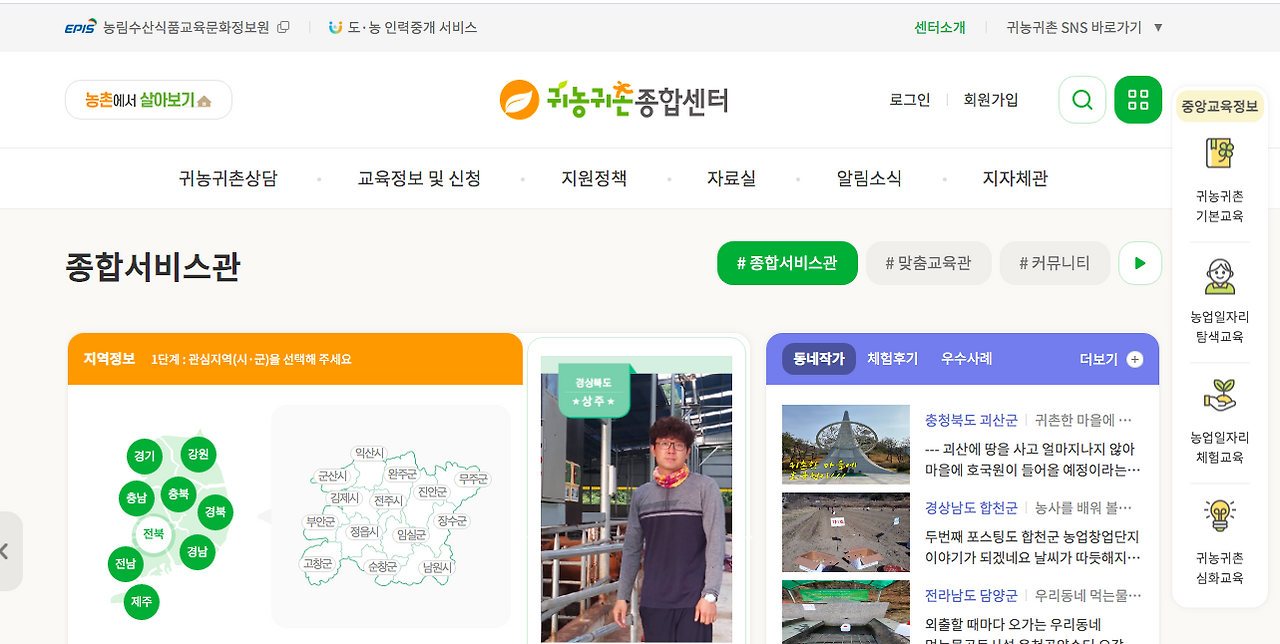Open the 충청북도 괴산군 post link
This screenshot has height=644, width=1280.
coord(970,419)
